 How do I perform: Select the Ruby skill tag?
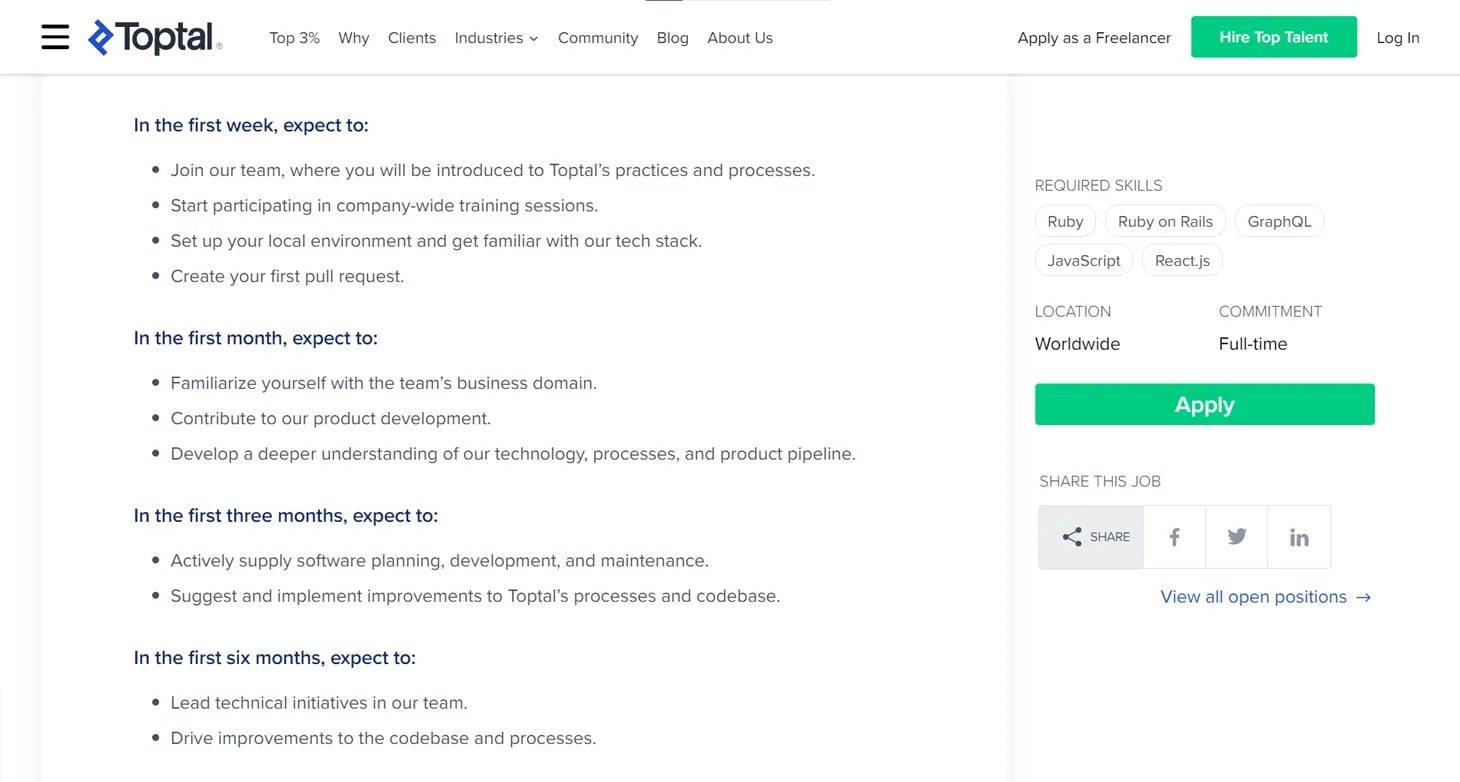[1065, 221]
